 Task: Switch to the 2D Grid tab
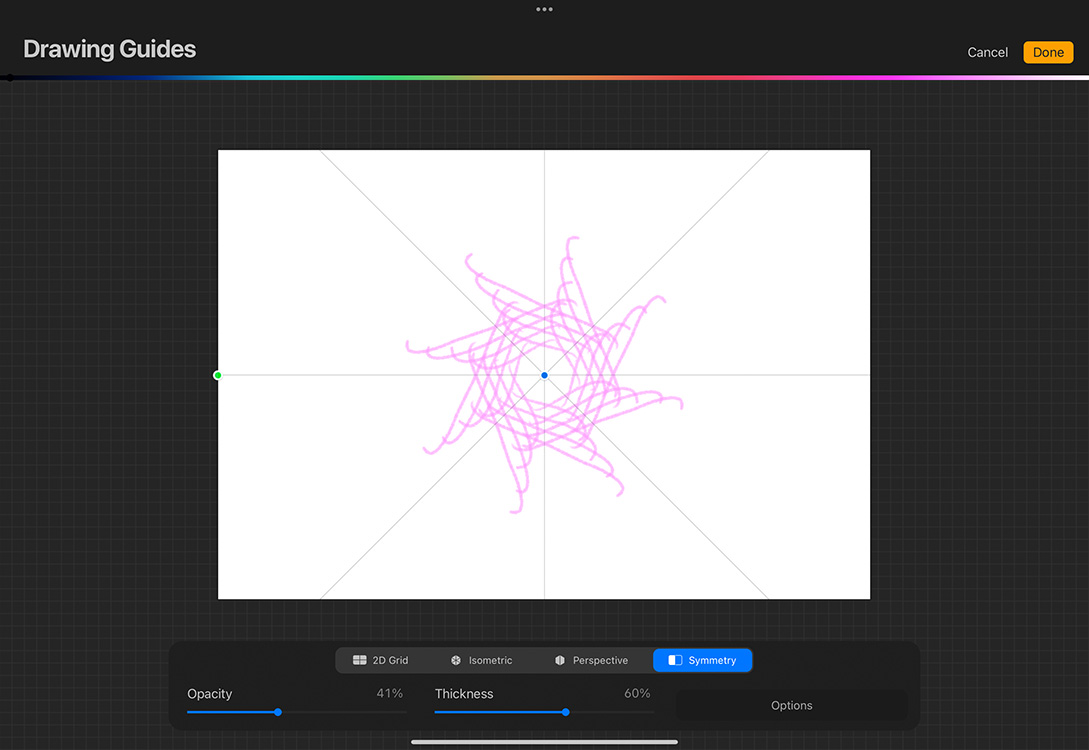385,660
